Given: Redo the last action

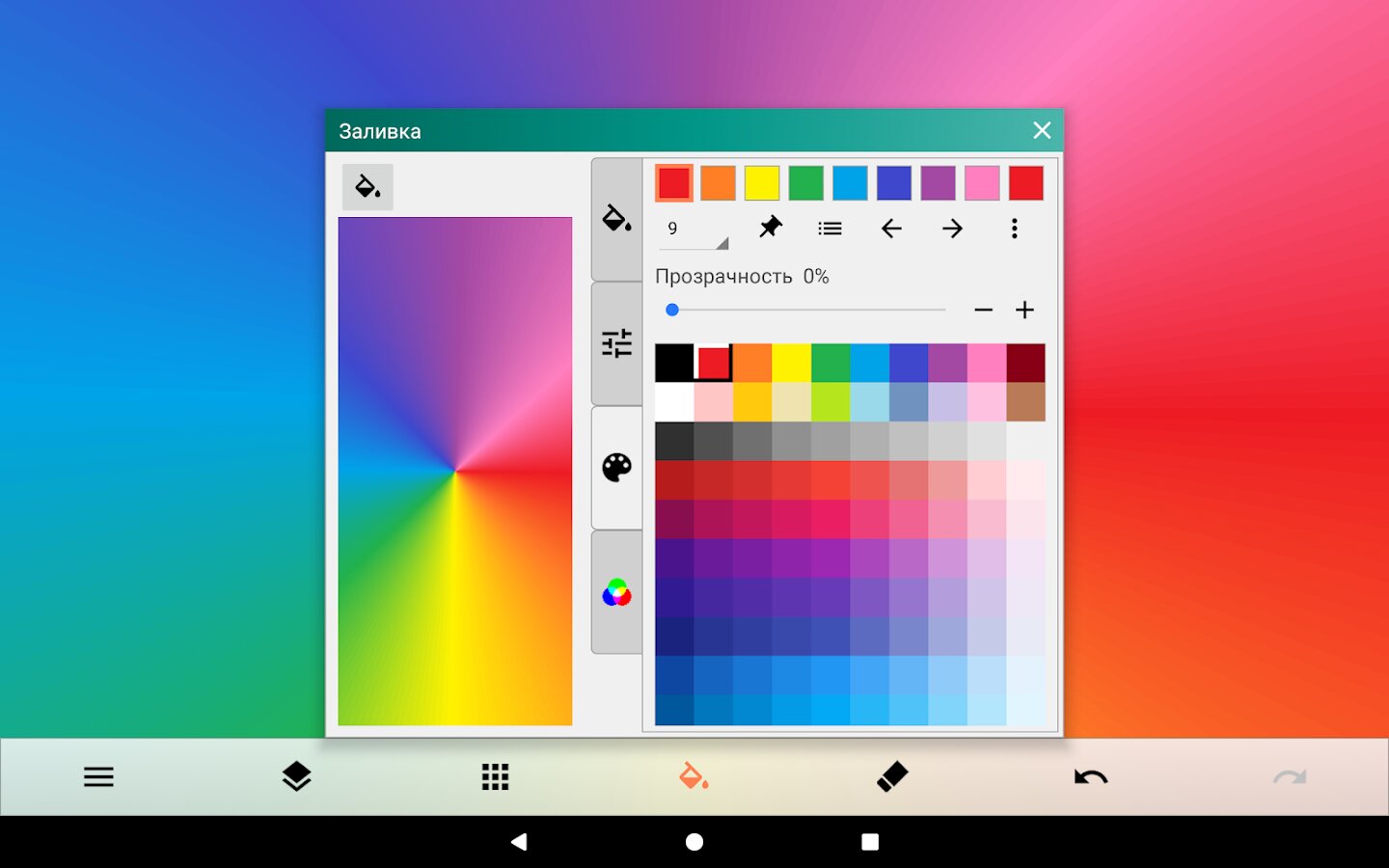Looking at the screenshot, I should pyautogui.click(x=1290, y=777).
